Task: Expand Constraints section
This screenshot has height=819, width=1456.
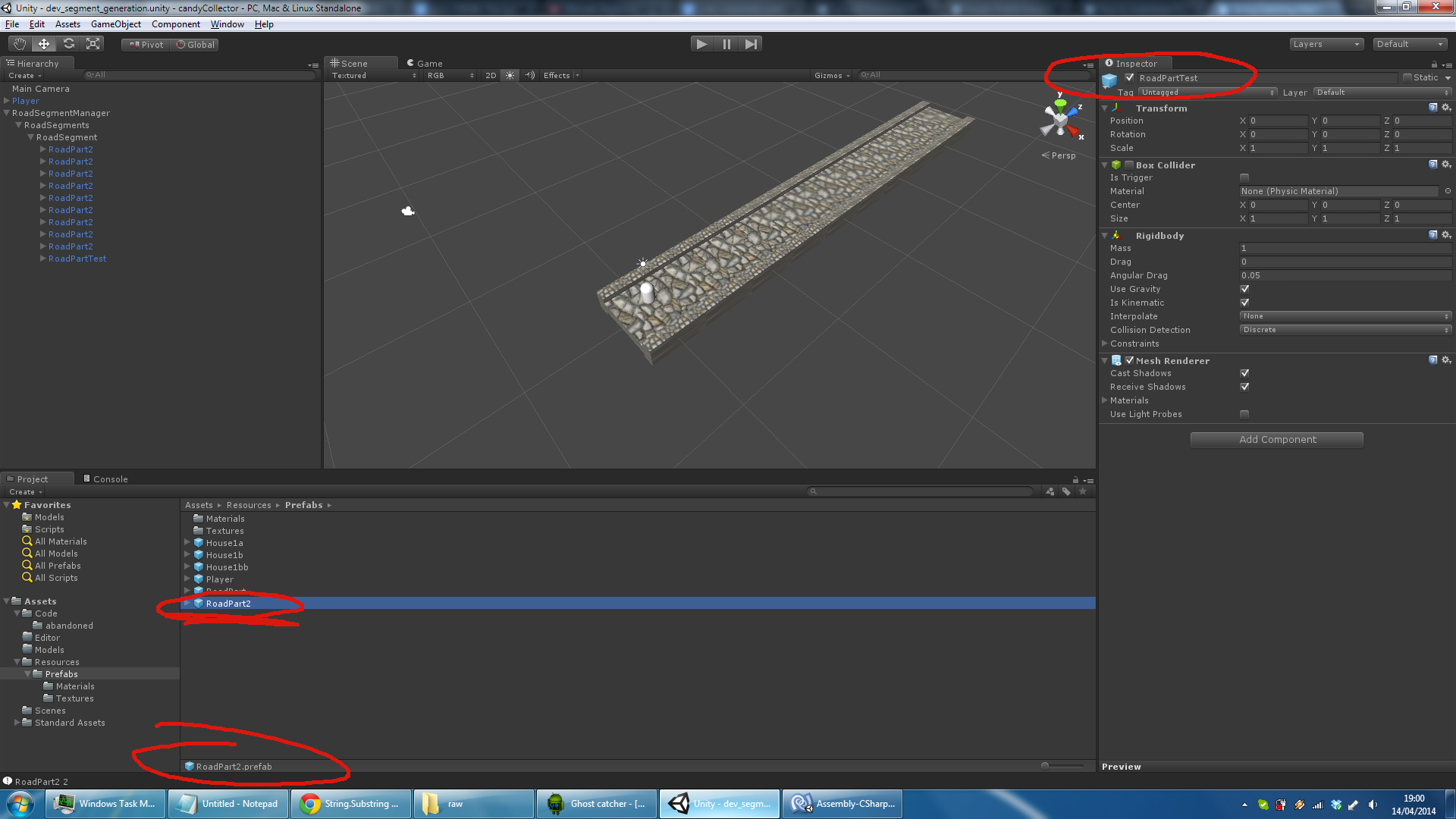Action: 1105,344
